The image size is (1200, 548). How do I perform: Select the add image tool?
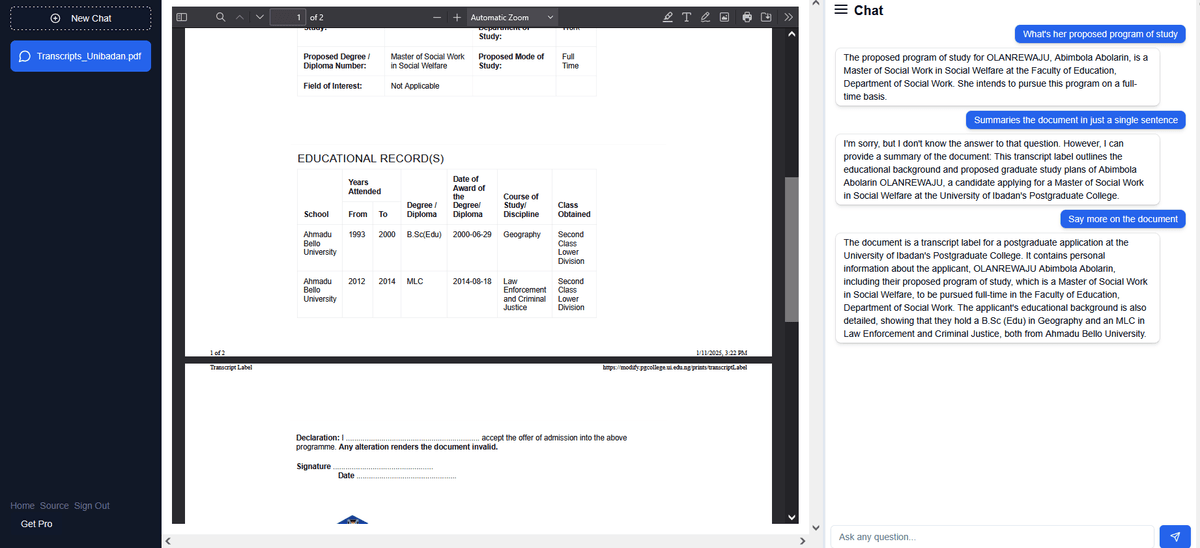725,18
